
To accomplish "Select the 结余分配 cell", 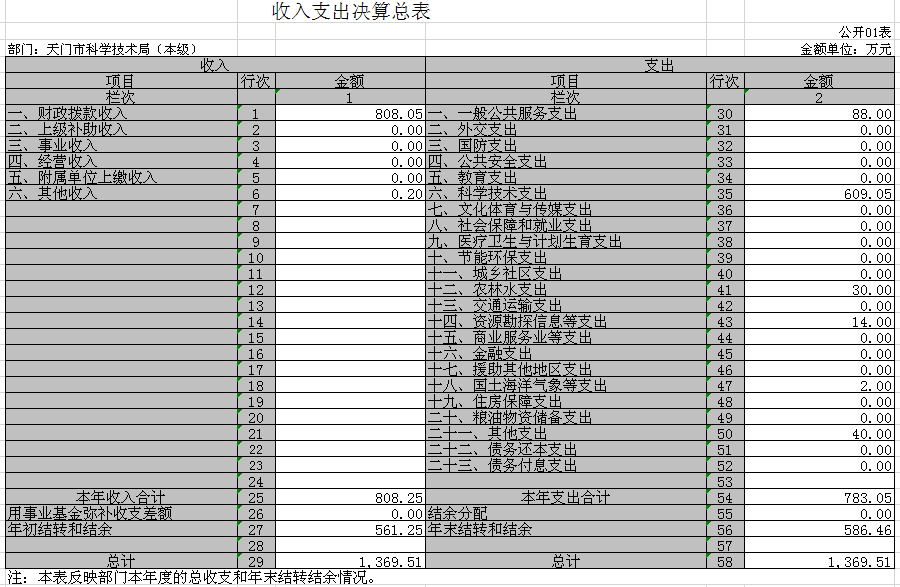I will (x=566, y=514).
